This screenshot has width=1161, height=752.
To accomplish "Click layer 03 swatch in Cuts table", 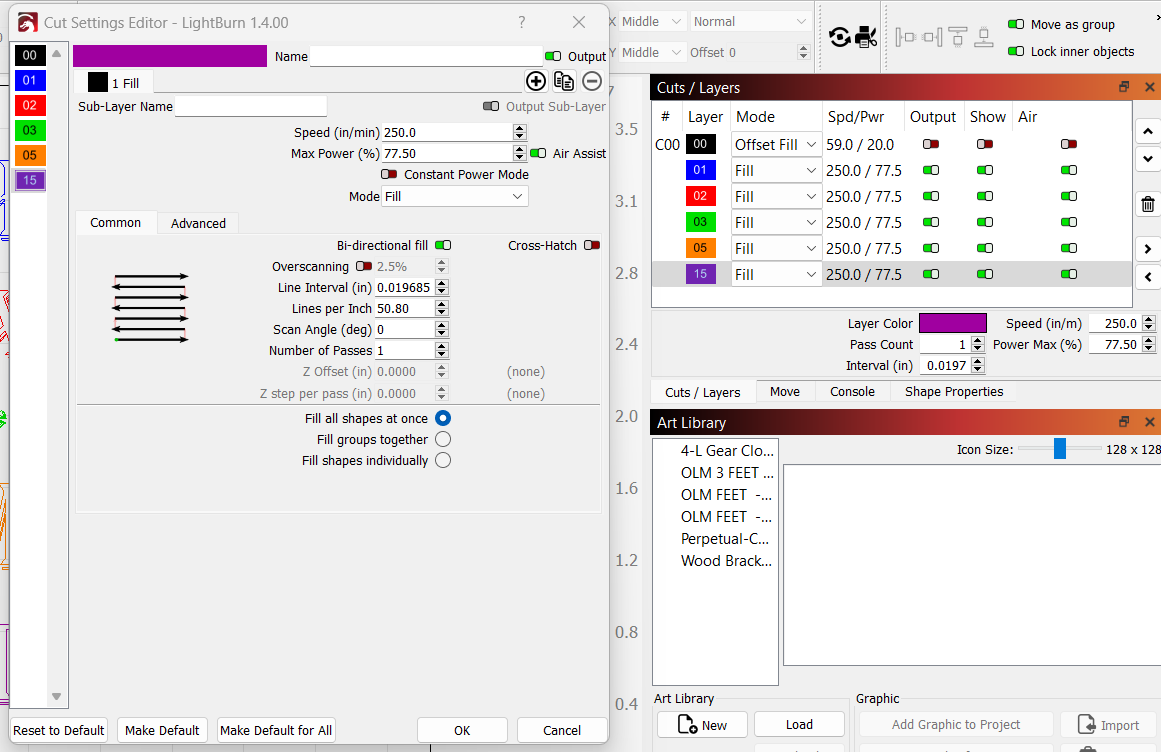I will click(x=700, y=222).
